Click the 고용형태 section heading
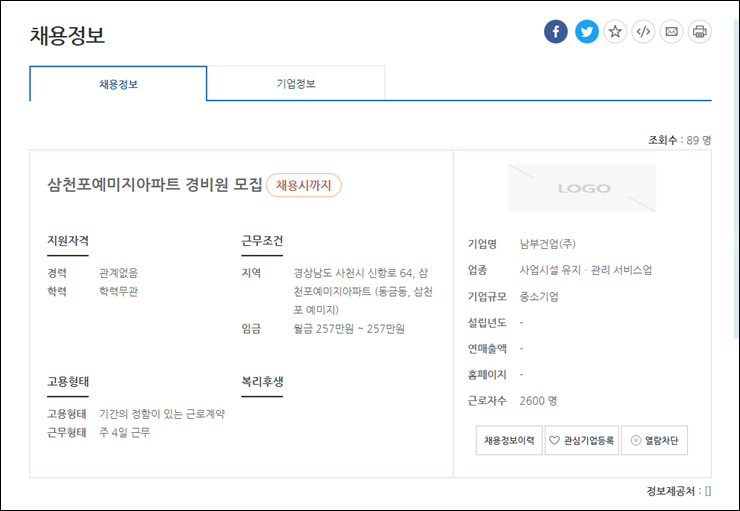Image resolution: width=740 pixels, height=511 pixels. [x=67, y=381]
